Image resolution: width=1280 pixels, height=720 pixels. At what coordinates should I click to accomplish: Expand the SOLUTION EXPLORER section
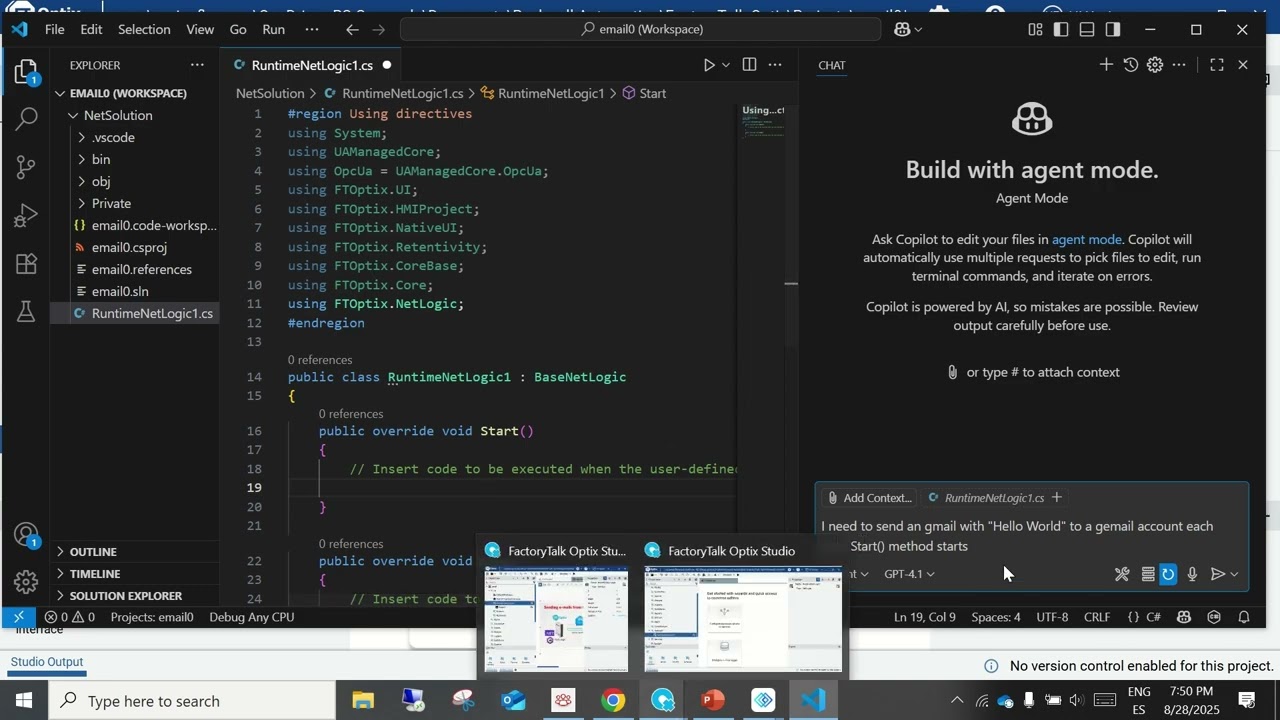[x=136, y=596]
